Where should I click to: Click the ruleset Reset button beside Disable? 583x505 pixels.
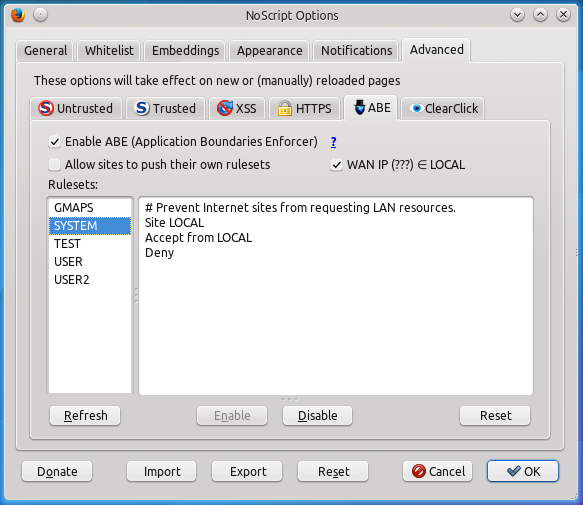495,415
